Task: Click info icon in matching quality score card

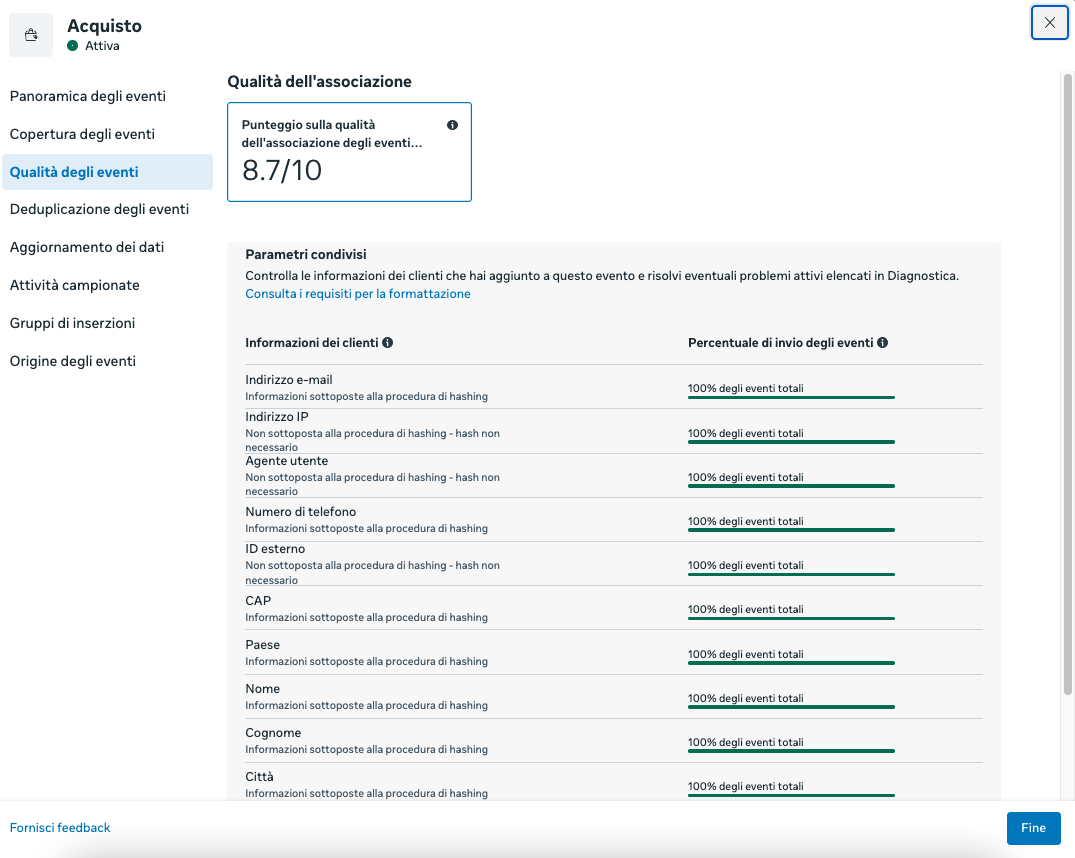Action: point(452,125)
